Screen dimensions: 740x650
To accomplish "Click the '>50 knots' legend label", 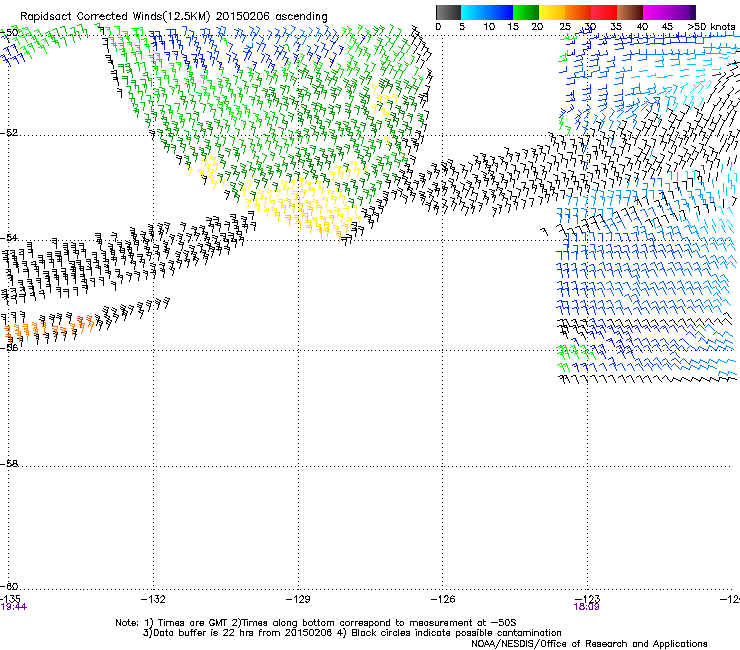I will tap(711, 26).
